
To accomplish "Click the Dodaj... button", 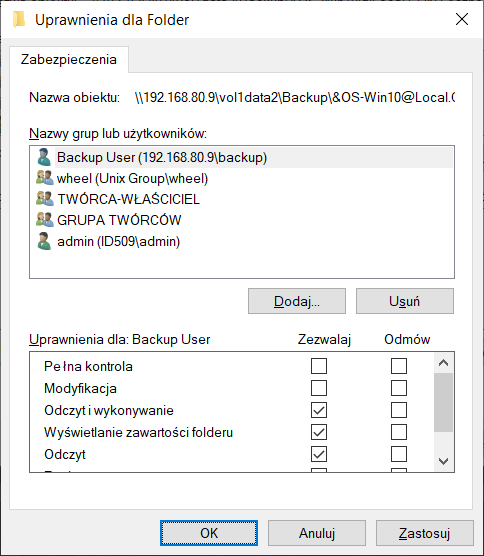I will 297,301.
